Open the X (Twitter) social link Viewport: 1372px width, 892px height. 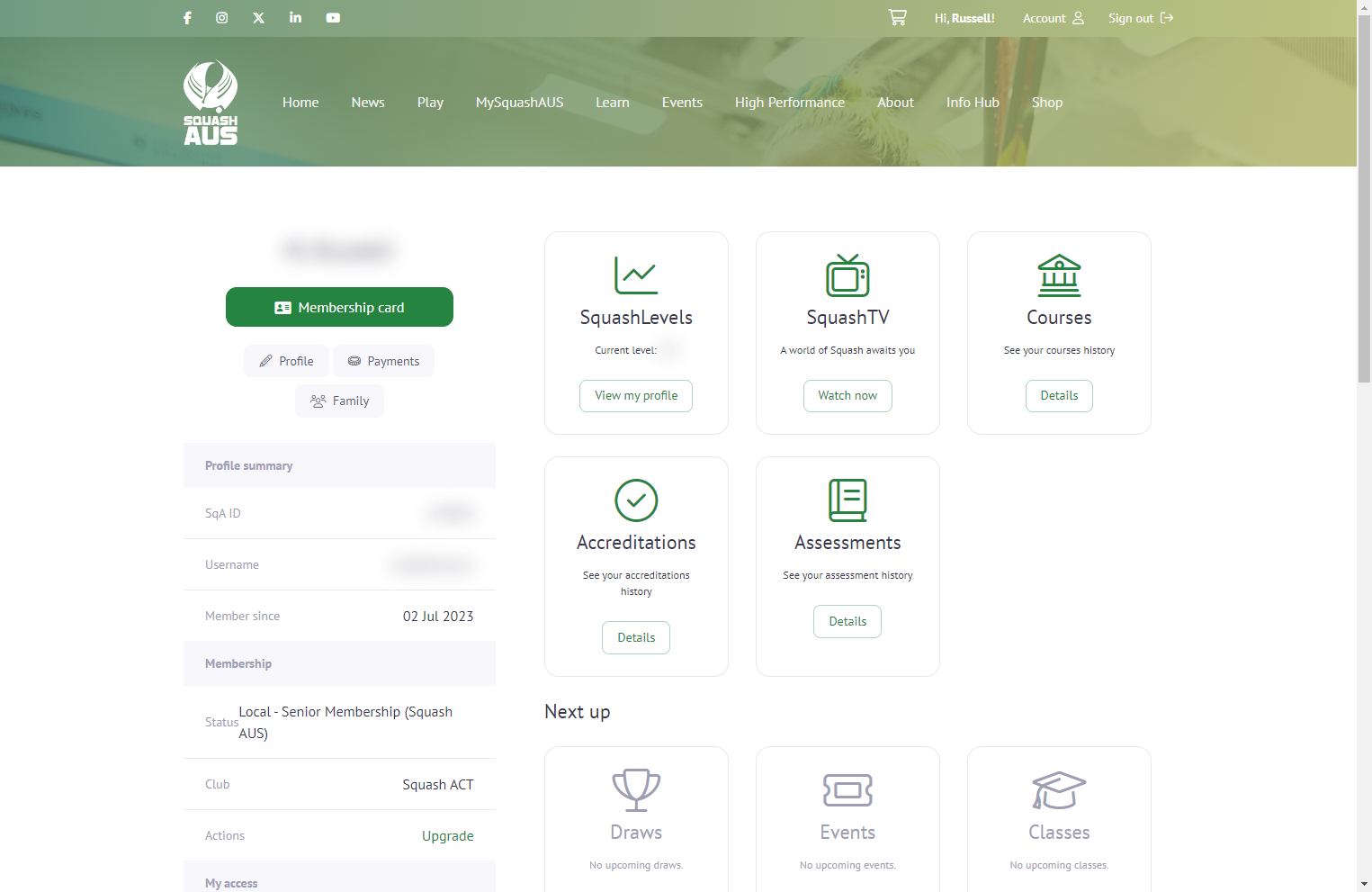click(259, 18)
